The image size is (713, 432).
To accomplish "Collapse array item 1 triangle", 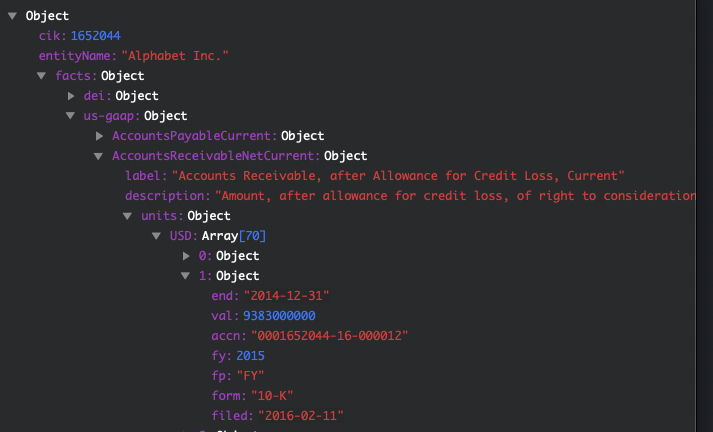I will 185,276.
